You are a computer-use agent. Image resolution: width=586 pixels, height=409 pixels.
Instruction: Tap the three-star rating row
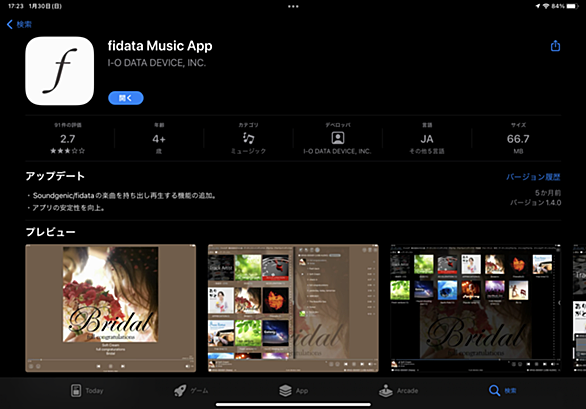pos(68,151)
